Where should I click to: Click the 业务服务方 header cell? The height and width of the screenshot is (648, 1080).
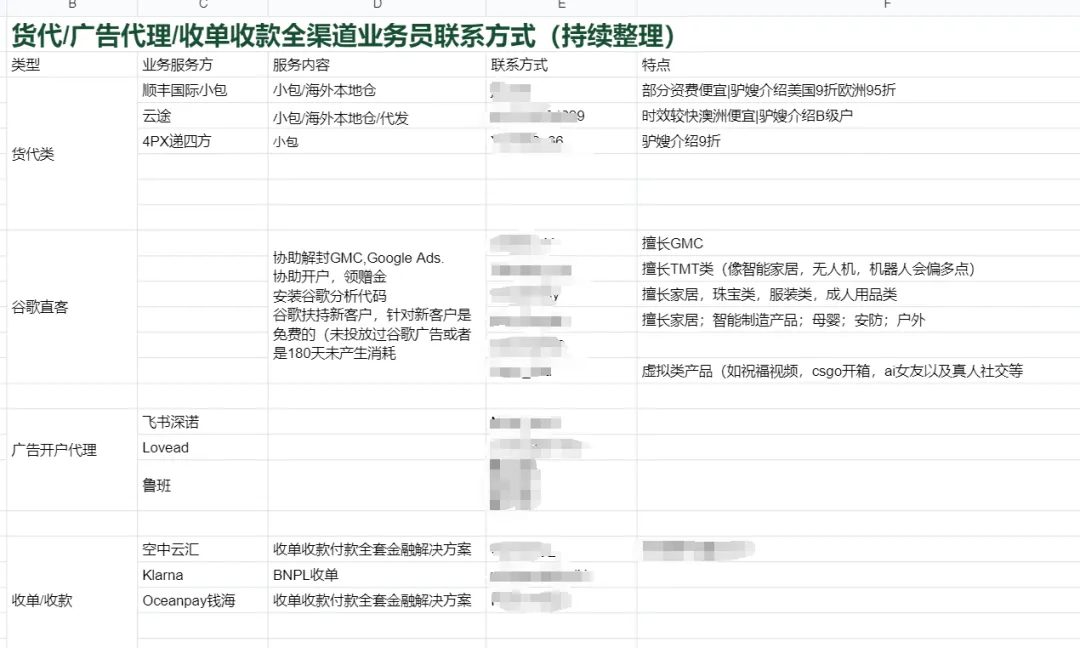tap(202, 65)
